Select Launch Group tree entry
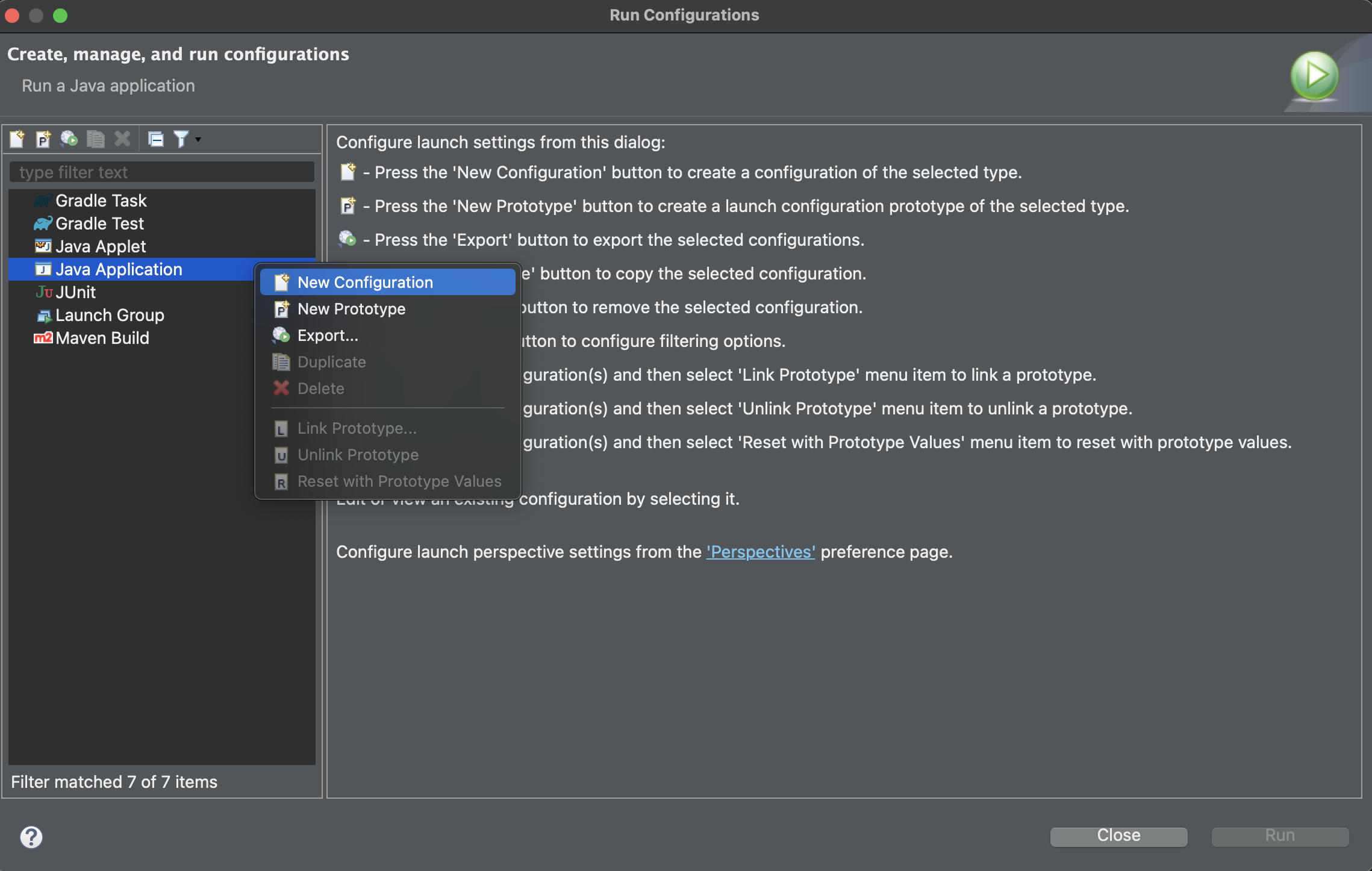The height and width of the screenshot is (871, 1372). coord(110,315)
